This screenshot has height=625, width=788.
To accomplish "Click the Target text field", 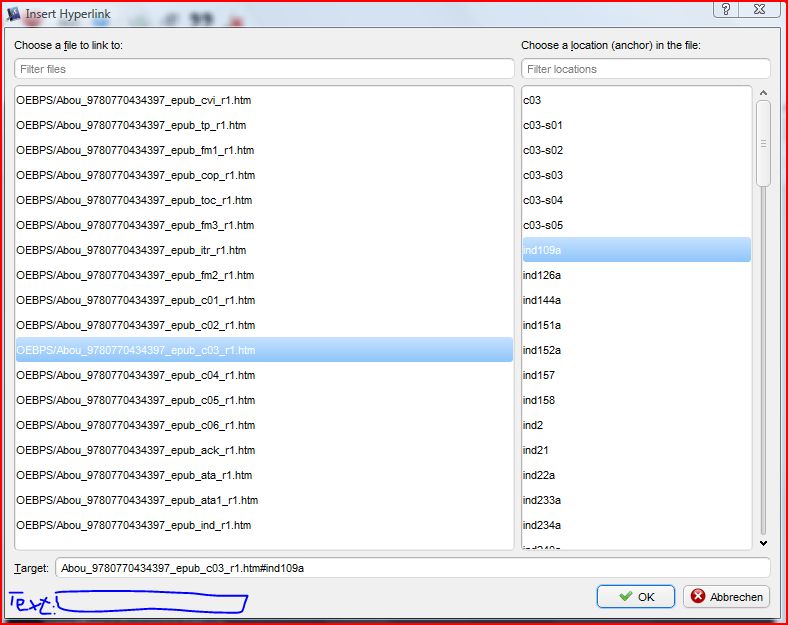I will tap(412, 568).
